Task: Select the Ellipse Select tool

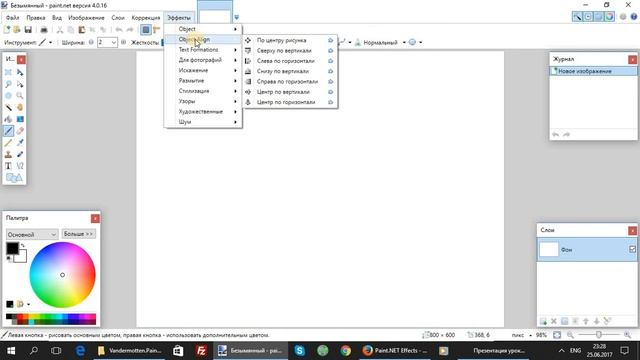Action: click(x=8, y=96)
